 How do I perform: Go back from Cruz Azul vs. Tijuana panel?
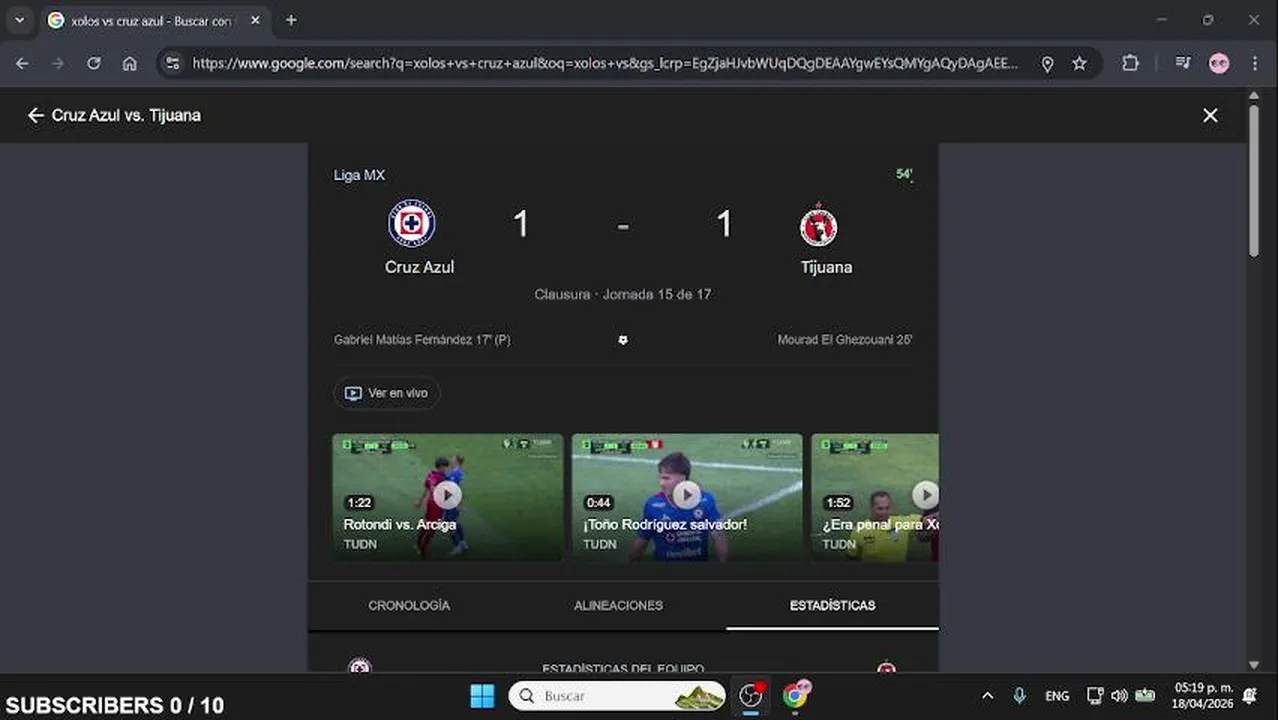(x=36, y=115)
